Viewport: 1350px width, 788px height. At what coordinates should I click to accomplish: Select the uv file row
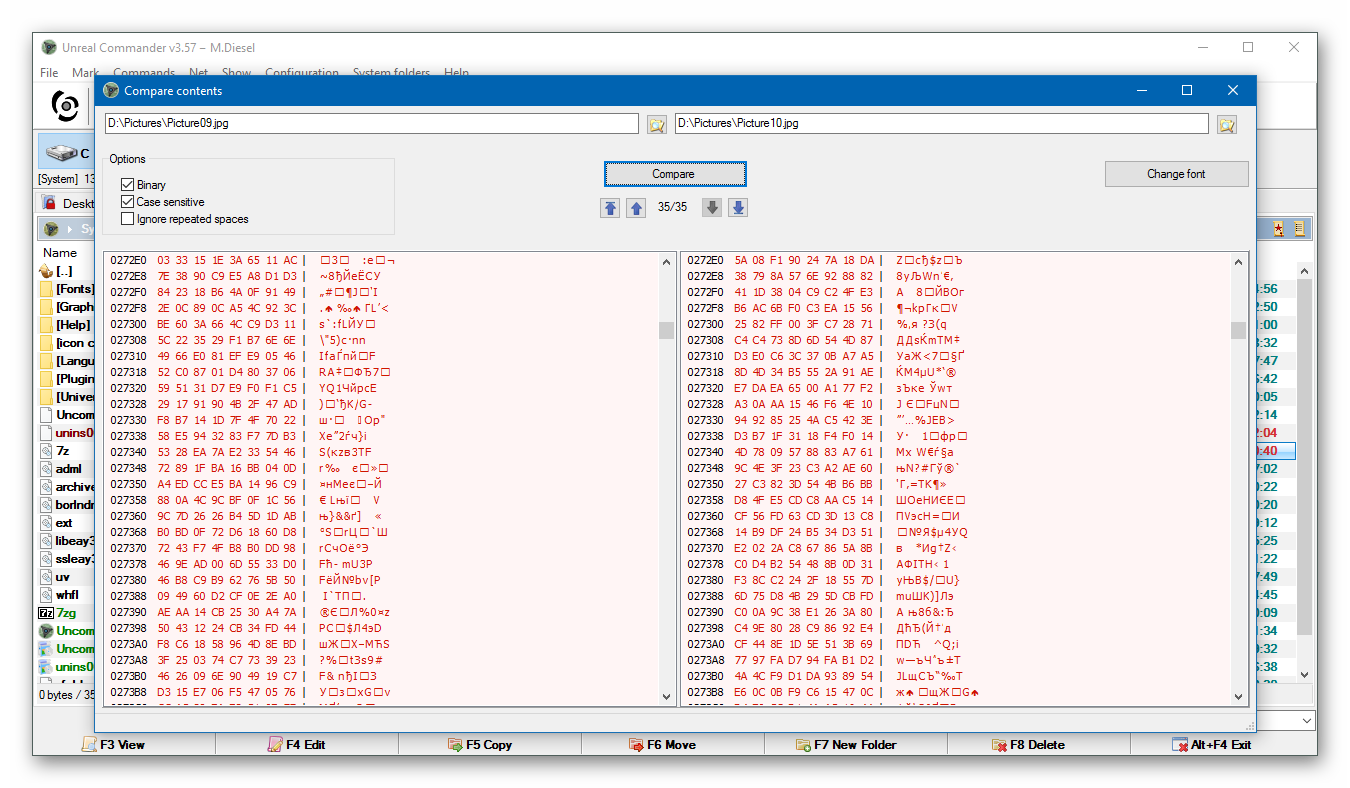tap(65, 577)
